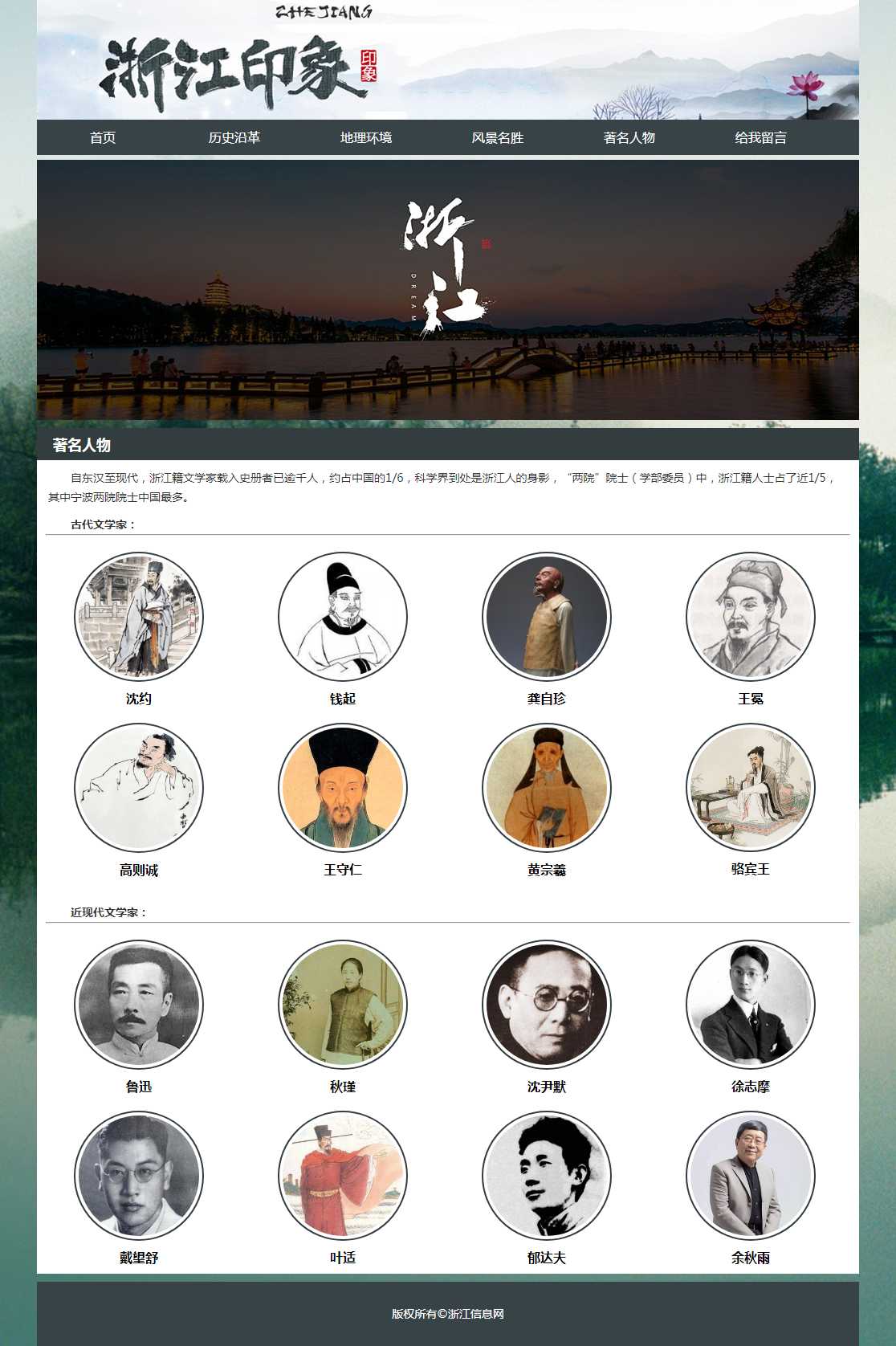
Task: Open 给我留言 page link
Action: 761,137
